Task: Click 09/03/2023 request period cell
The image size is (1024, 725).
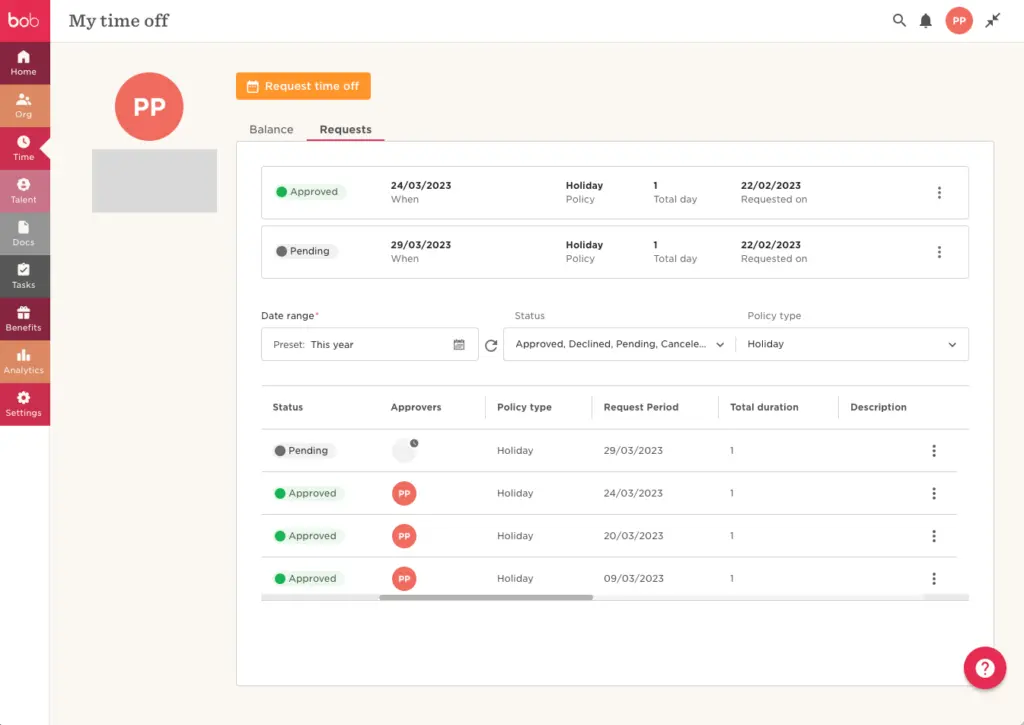Action: click(x=633, y=578)
